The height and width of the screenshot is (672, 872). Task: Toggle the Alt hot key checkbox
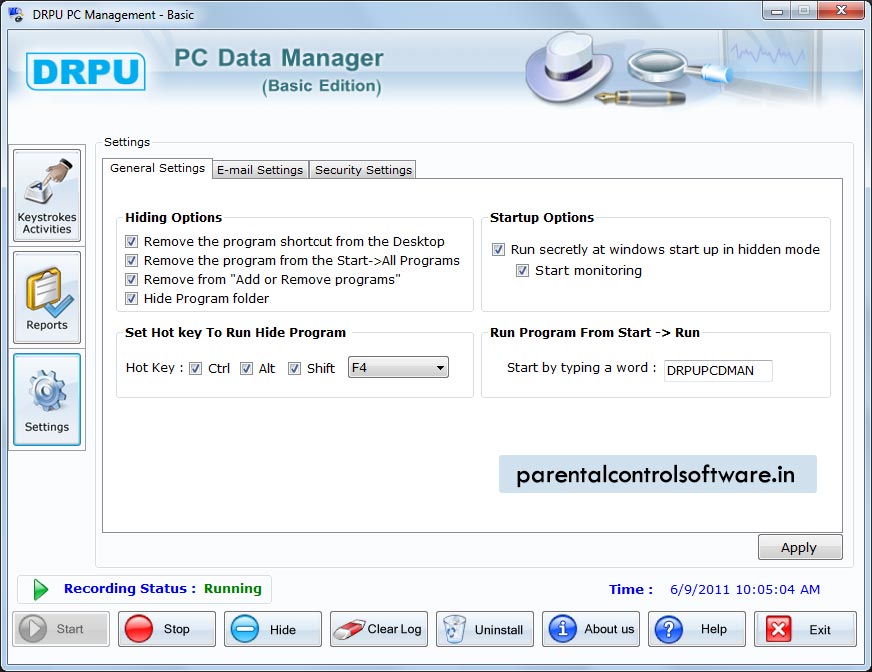coord(246,368)
